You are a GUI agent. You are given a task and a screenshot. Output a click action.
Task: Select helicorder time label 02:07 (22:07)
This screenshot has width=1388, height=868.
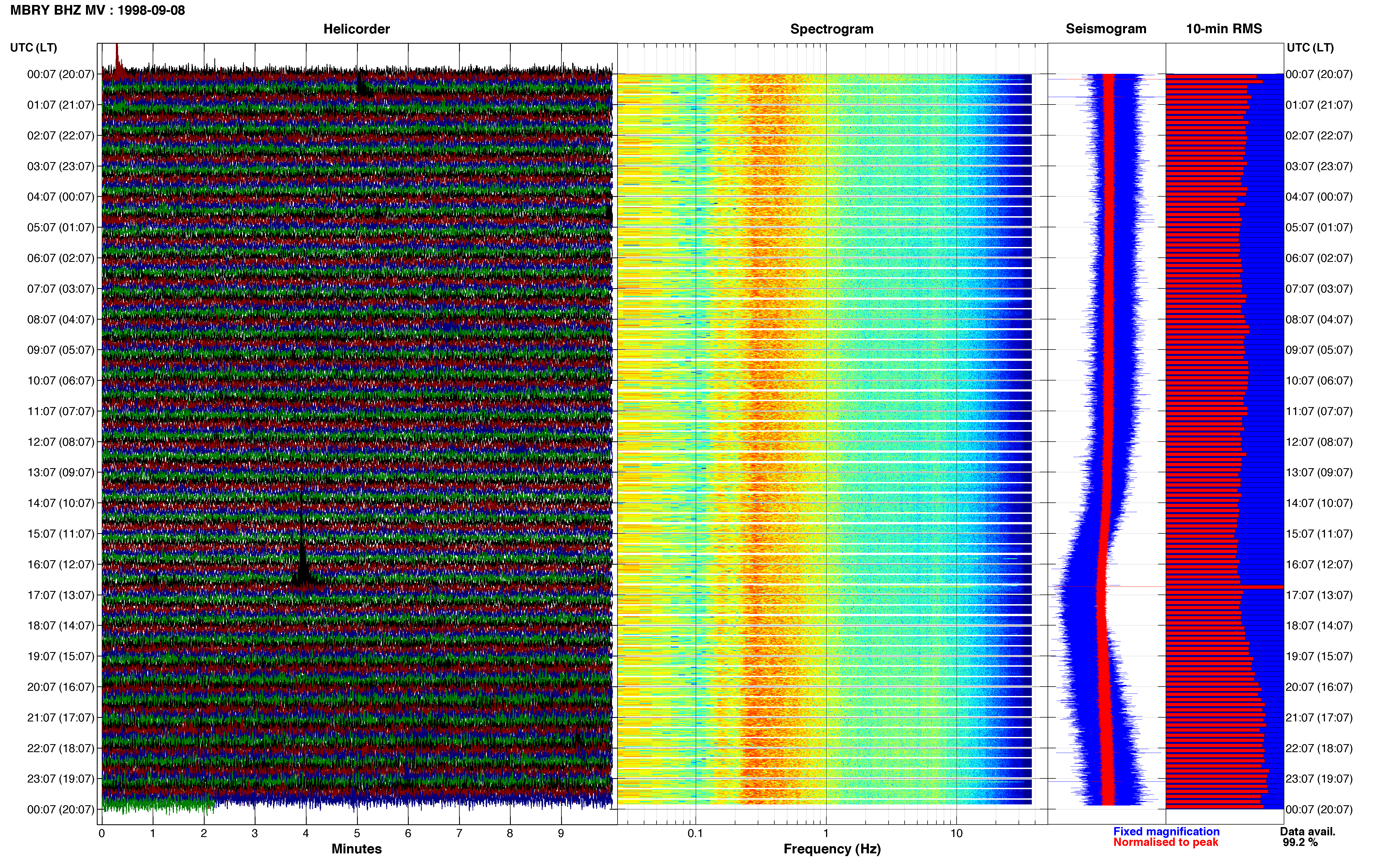(x=60, y=135)
